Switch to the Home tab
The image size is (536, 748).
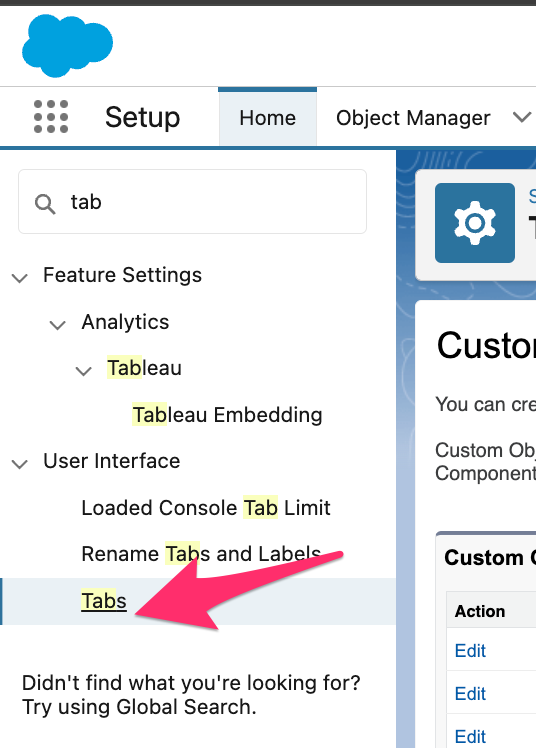(x=268, y=118)
